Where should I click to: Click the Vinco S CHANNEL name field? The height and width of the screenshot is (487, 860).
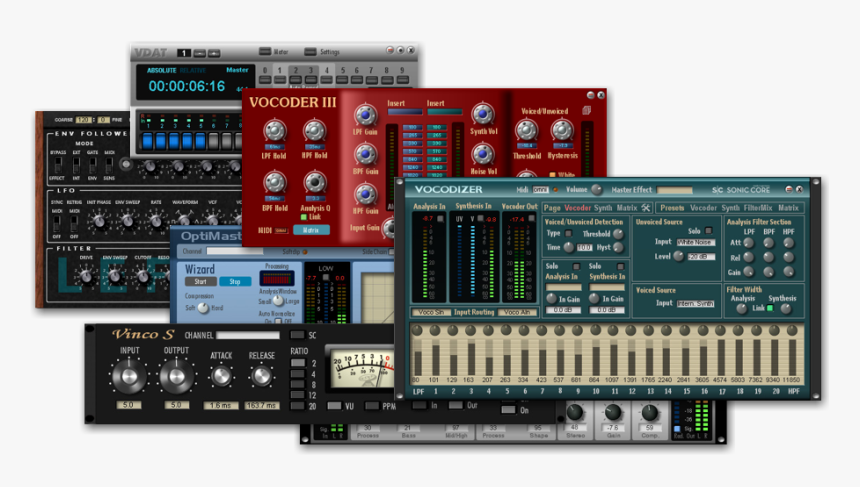[248, 335]
